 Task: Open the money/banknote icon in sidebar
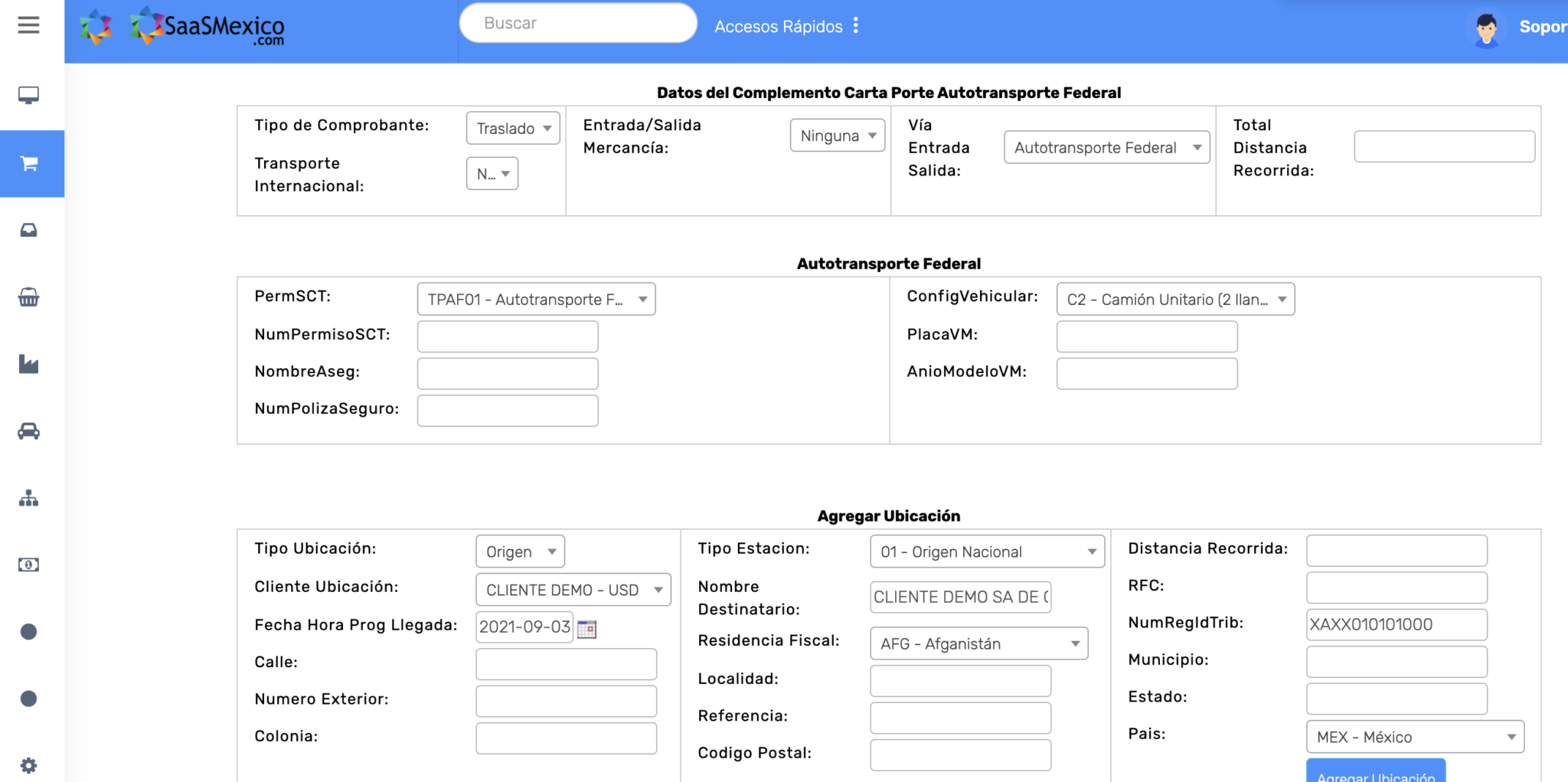[28, 564]
